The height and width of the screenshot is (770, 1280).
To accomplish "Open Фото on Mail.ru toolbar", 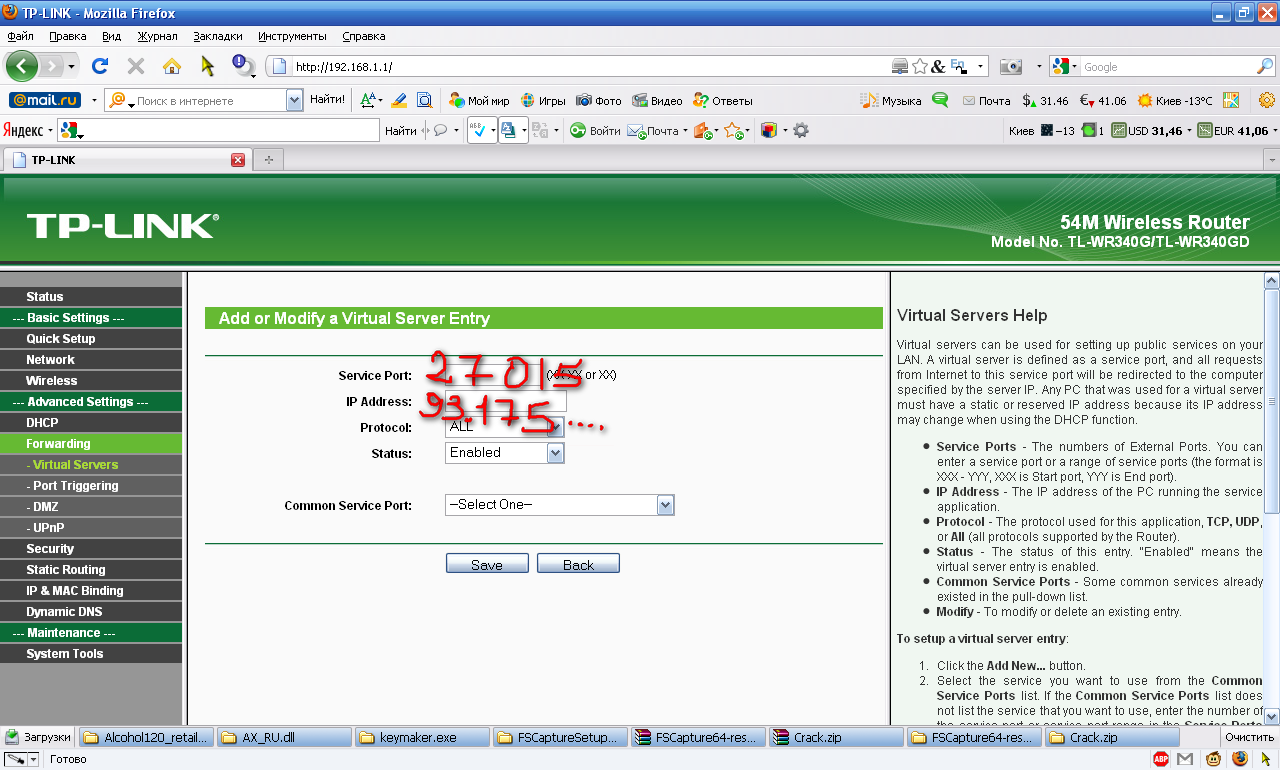I will tap(598, 100).
